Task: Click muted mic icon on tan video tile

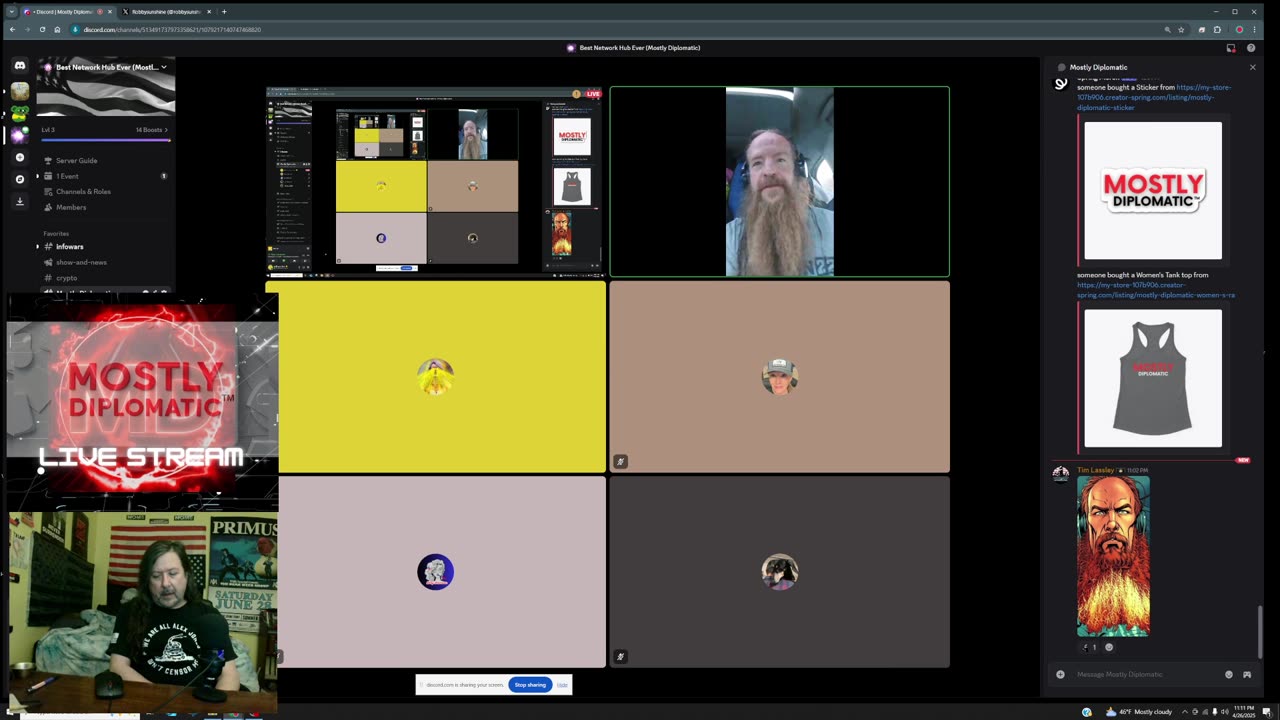Action: (620, 461)
